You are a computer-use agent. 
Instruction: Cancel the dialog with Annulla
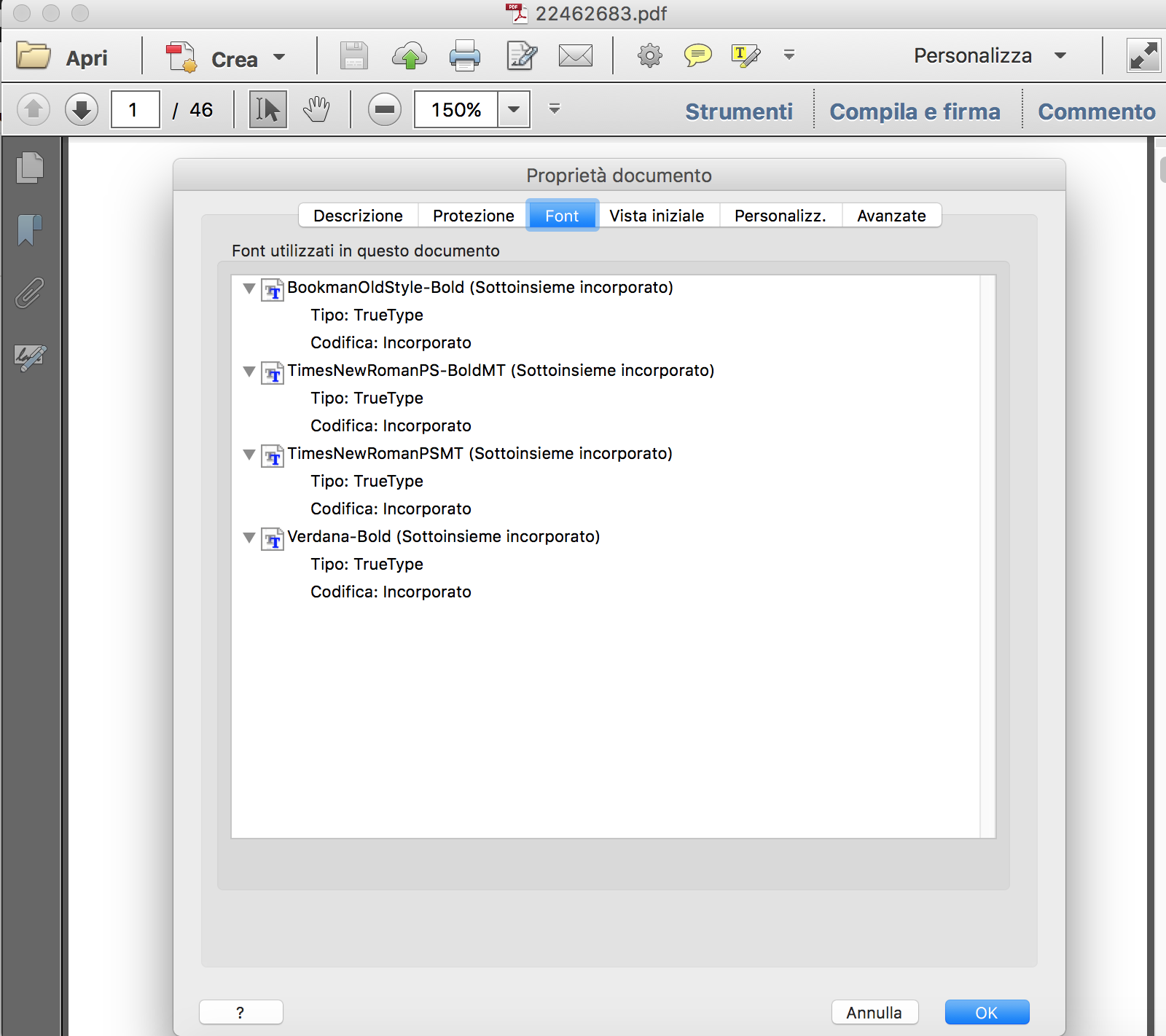pyautogui.click(x=874, y=1012)
